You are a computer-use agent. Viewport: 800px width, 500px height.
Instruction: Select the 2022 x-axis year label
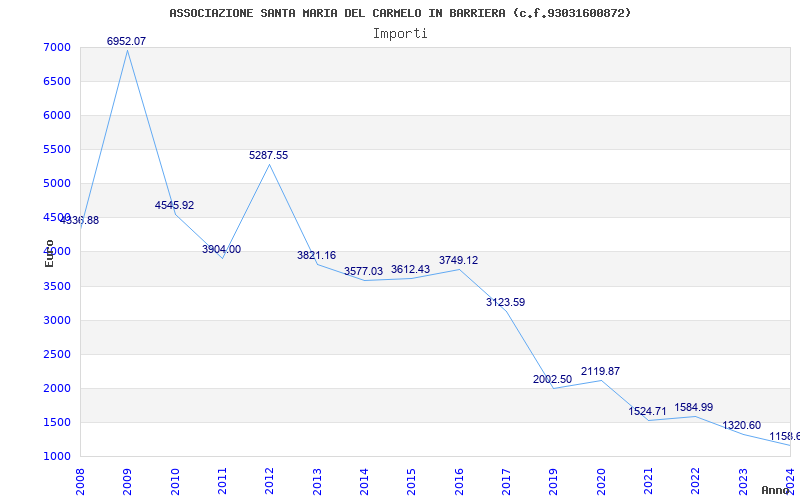696,482
